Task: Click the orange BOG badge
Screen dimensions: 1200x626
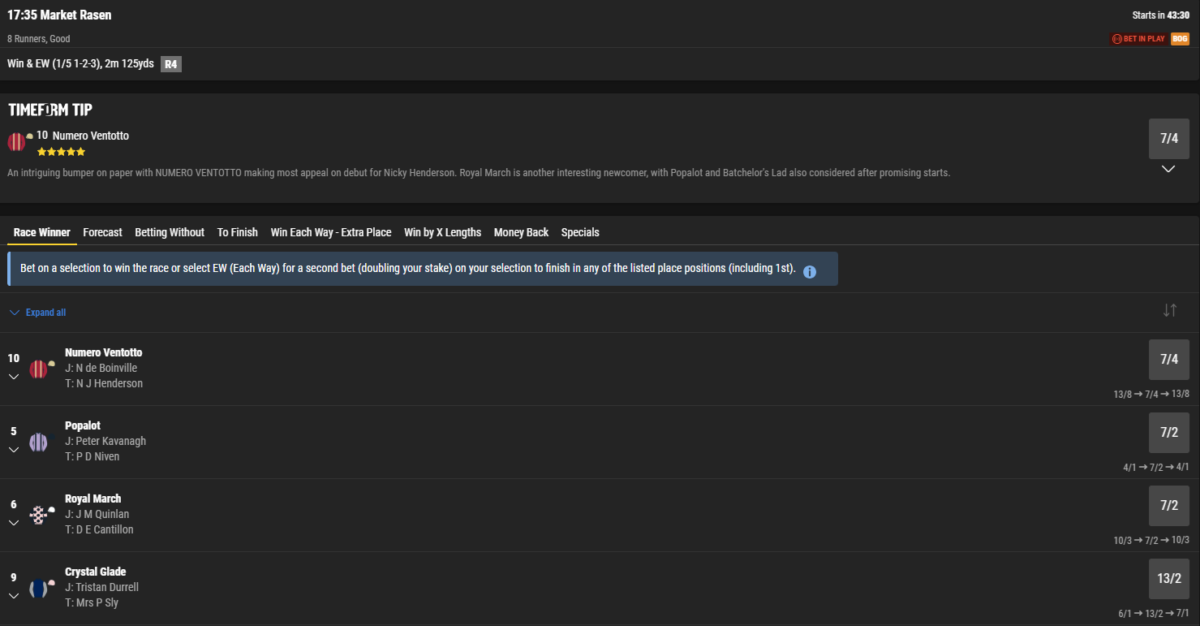Action: [x=1180, y=39]
